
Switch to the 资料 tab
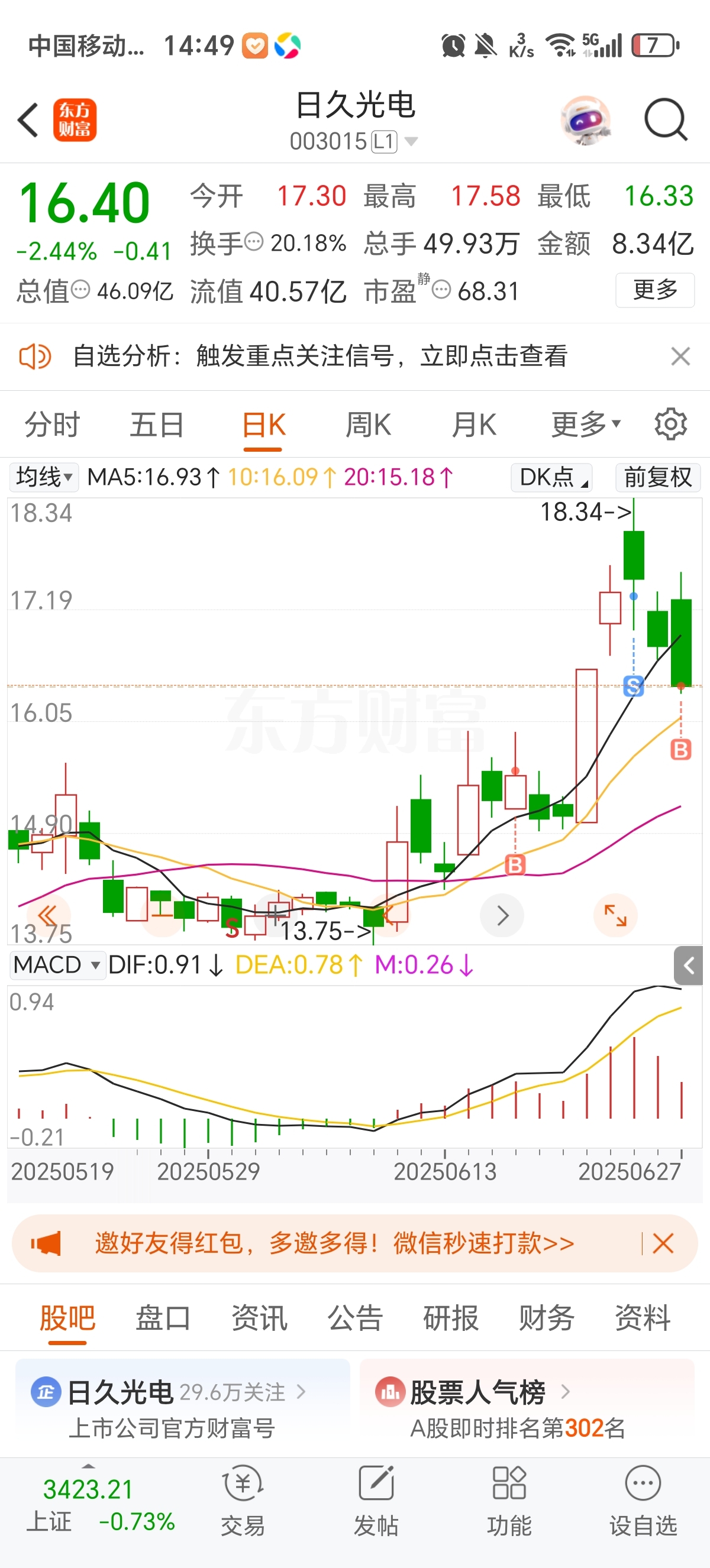tap(643, 1318)
